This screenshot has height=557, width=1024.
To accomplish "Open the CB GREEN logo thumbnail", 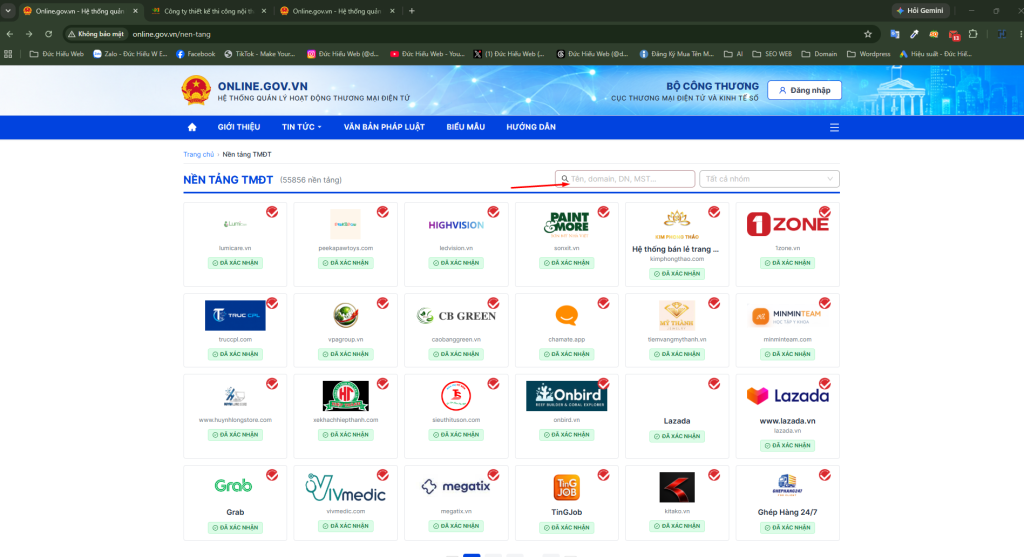I will pyautogui.click(x=456, y=316).
